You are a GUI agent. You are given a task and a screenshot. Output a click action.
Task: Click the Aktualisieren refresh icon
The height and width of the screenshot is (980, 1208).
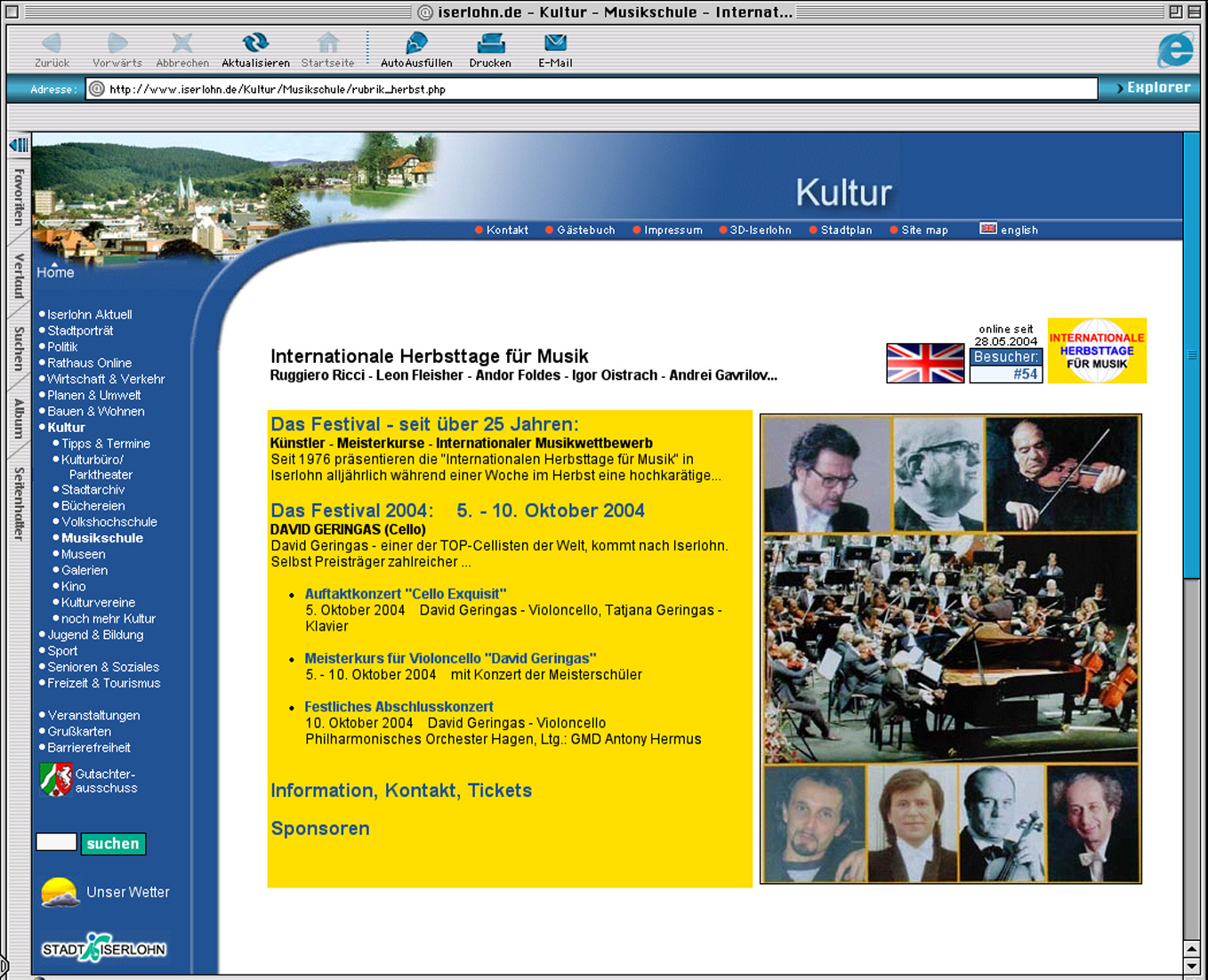point(255,44)
